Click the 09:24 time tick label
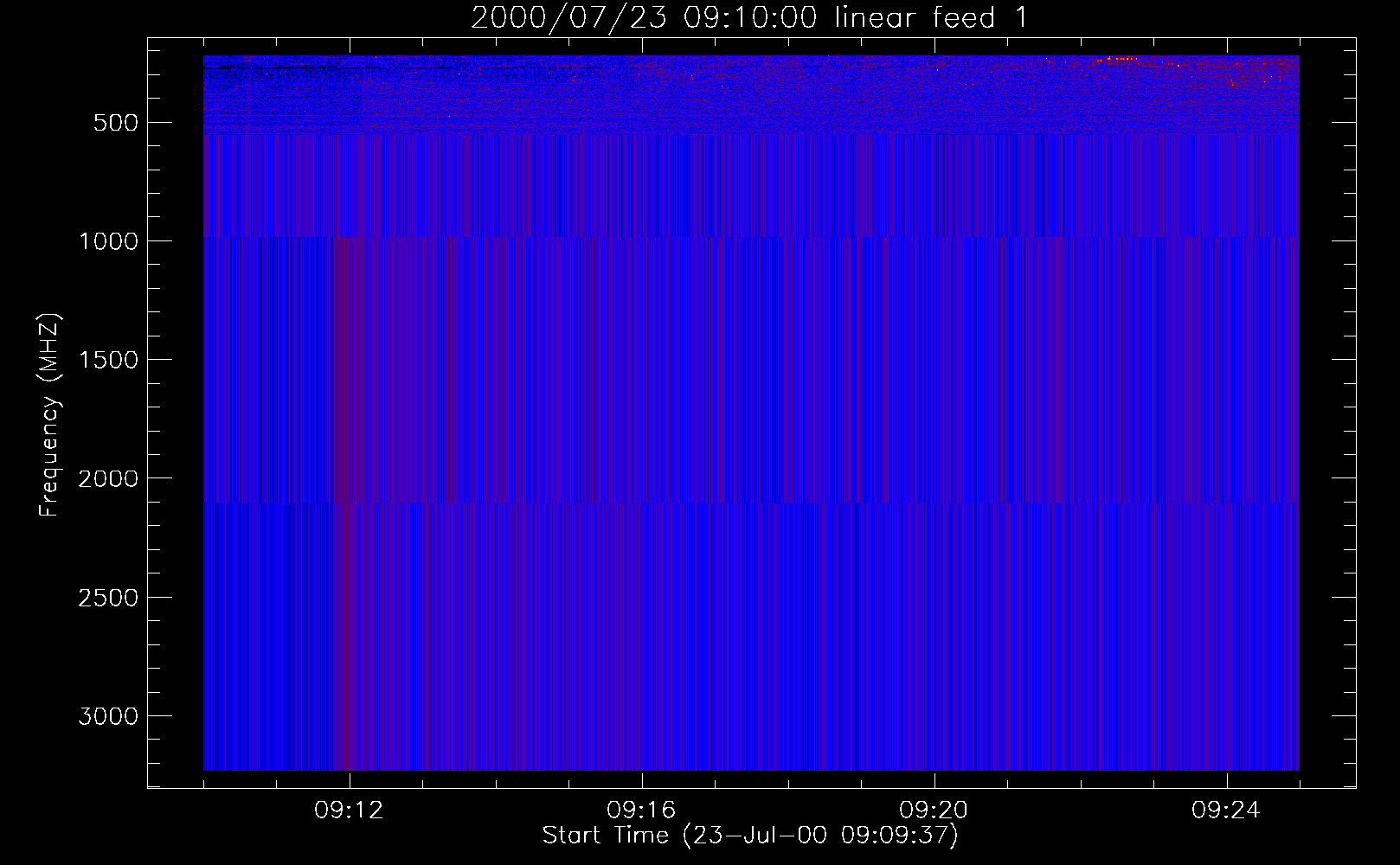Screen dimensions: 1400x865 point(1226,811)
